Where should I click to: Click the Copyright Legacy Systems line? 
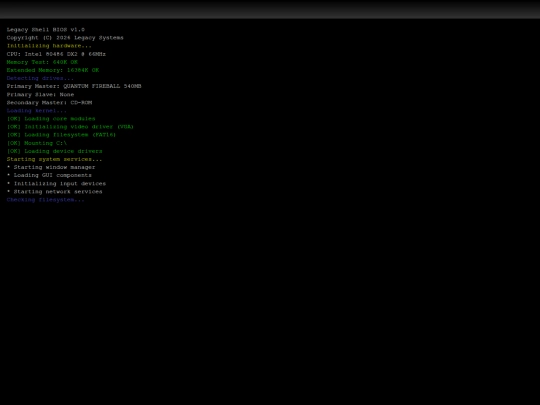pos(65,38)
